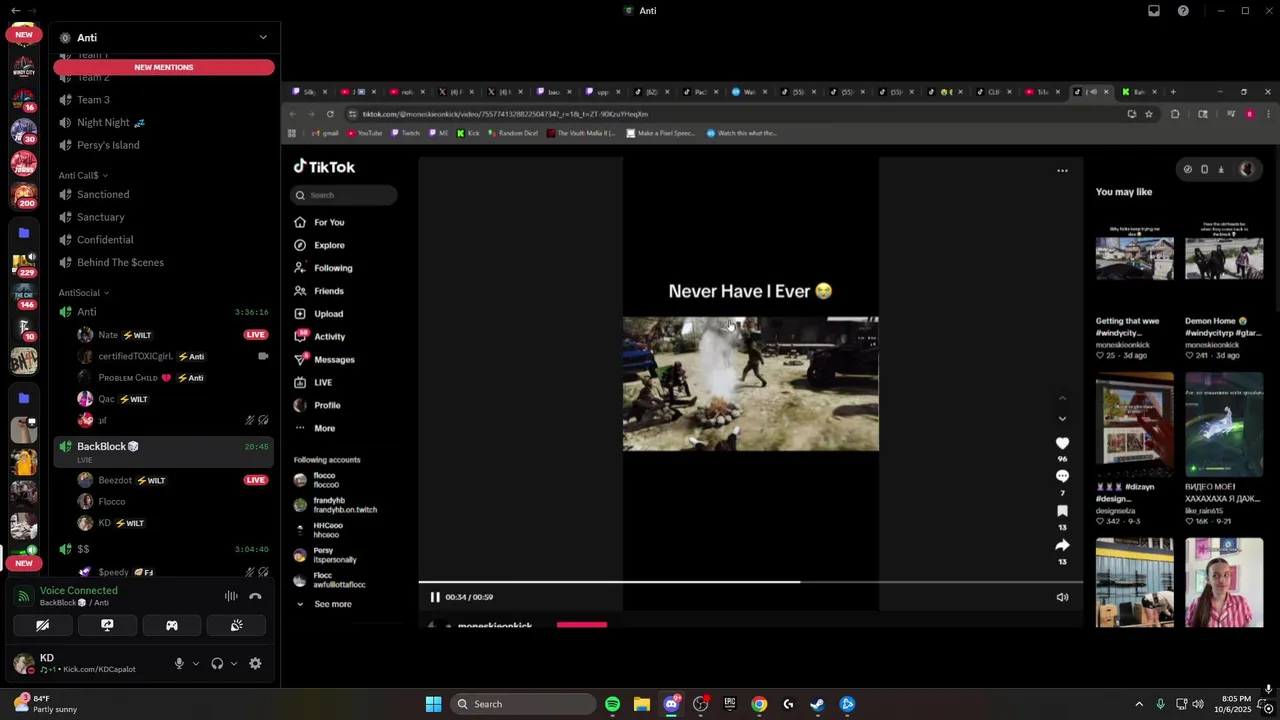Open new browser tab plus
Screen dimensions: 1280x720
(1173, 92)
